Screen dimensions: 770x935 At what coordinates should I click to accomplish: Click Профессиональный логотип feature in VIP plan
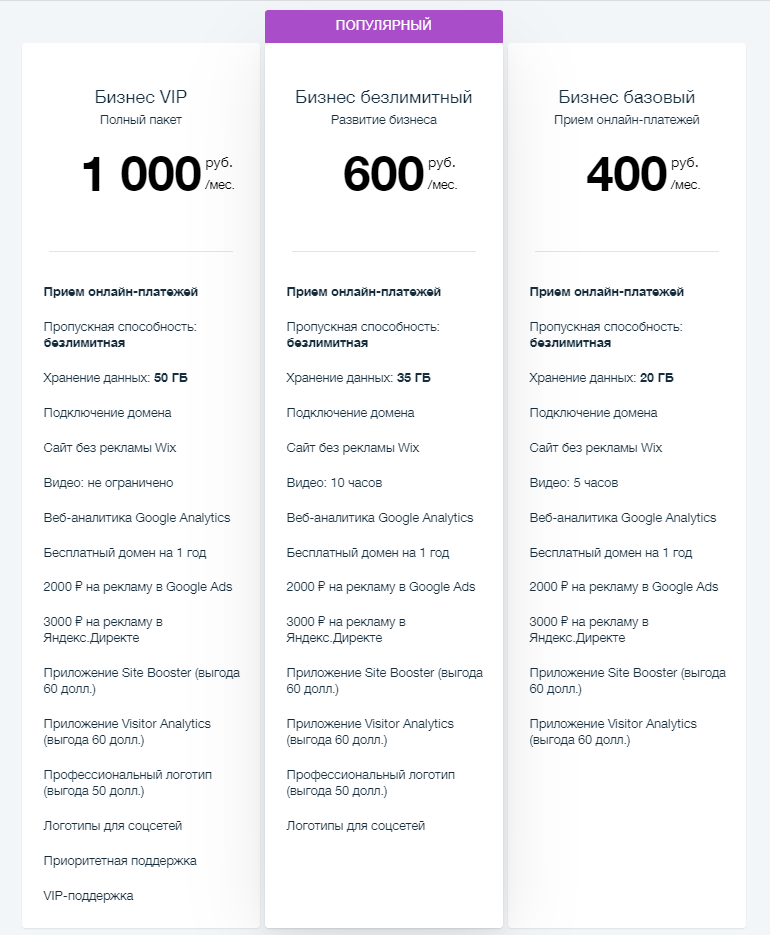128,783
